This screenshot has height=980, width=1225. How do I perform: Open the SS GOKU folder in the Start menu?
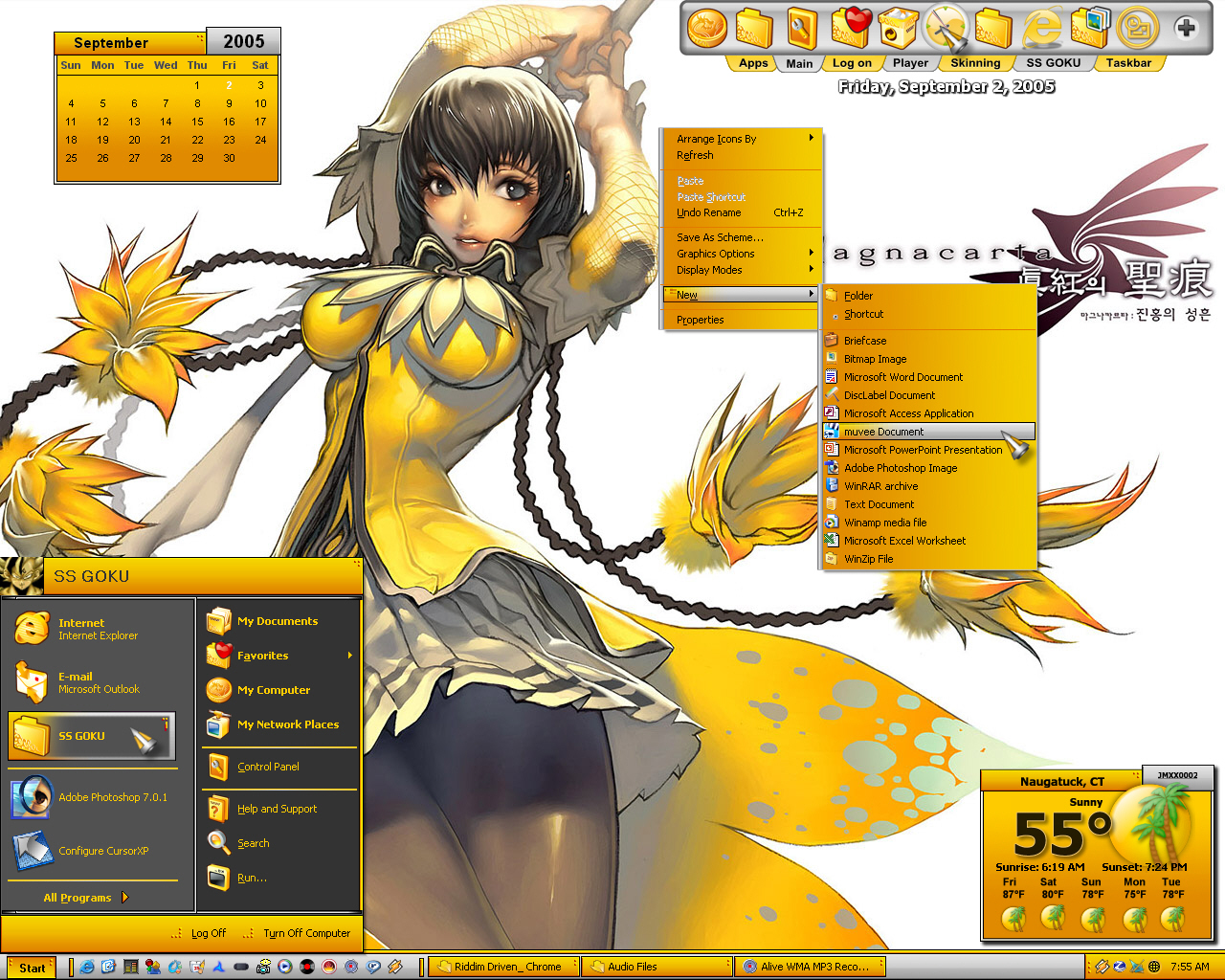92,736
